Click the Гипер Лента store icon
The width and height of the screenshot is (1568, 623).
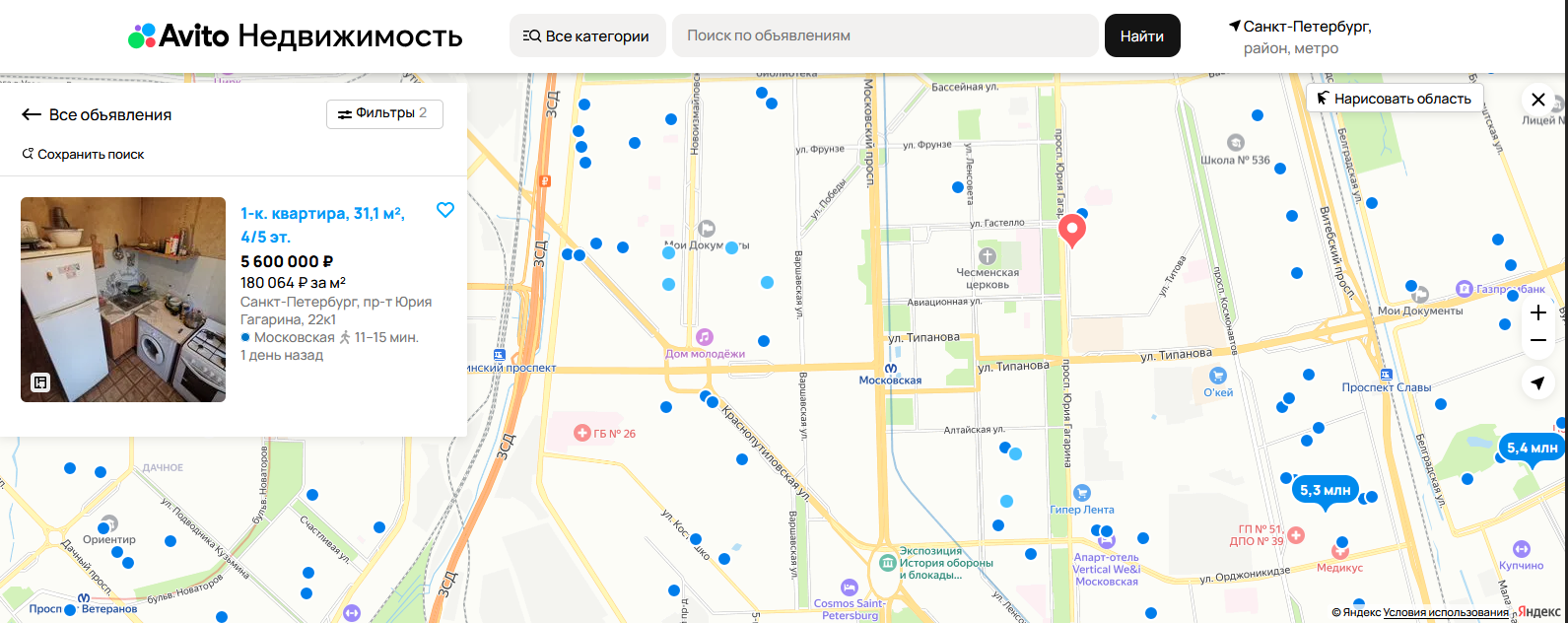coord(1082,493)
